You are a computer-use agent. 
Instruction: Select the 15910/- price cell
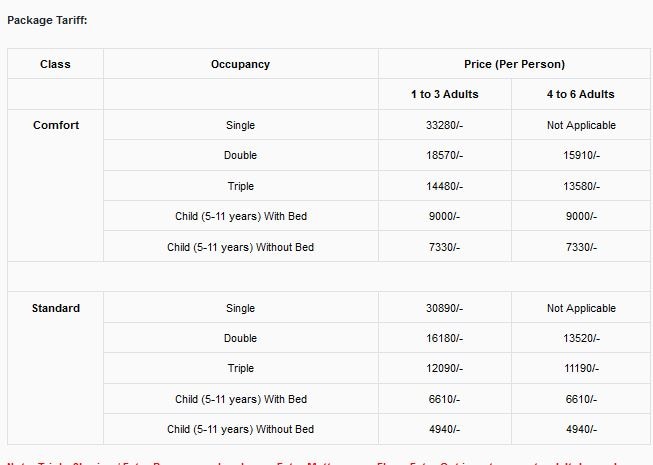(580, 156)
